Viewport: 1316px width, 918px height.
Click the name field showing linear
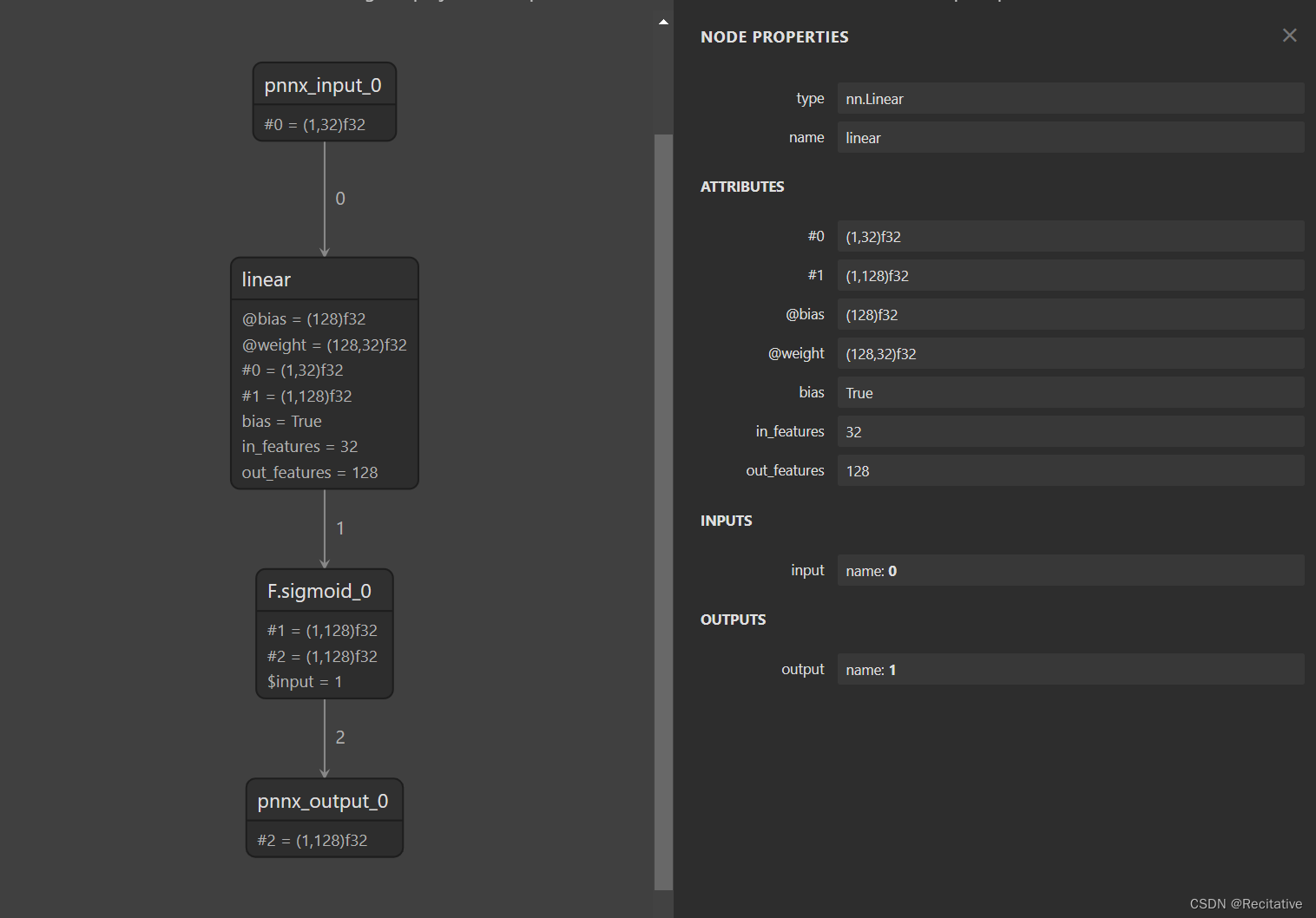1070,138
